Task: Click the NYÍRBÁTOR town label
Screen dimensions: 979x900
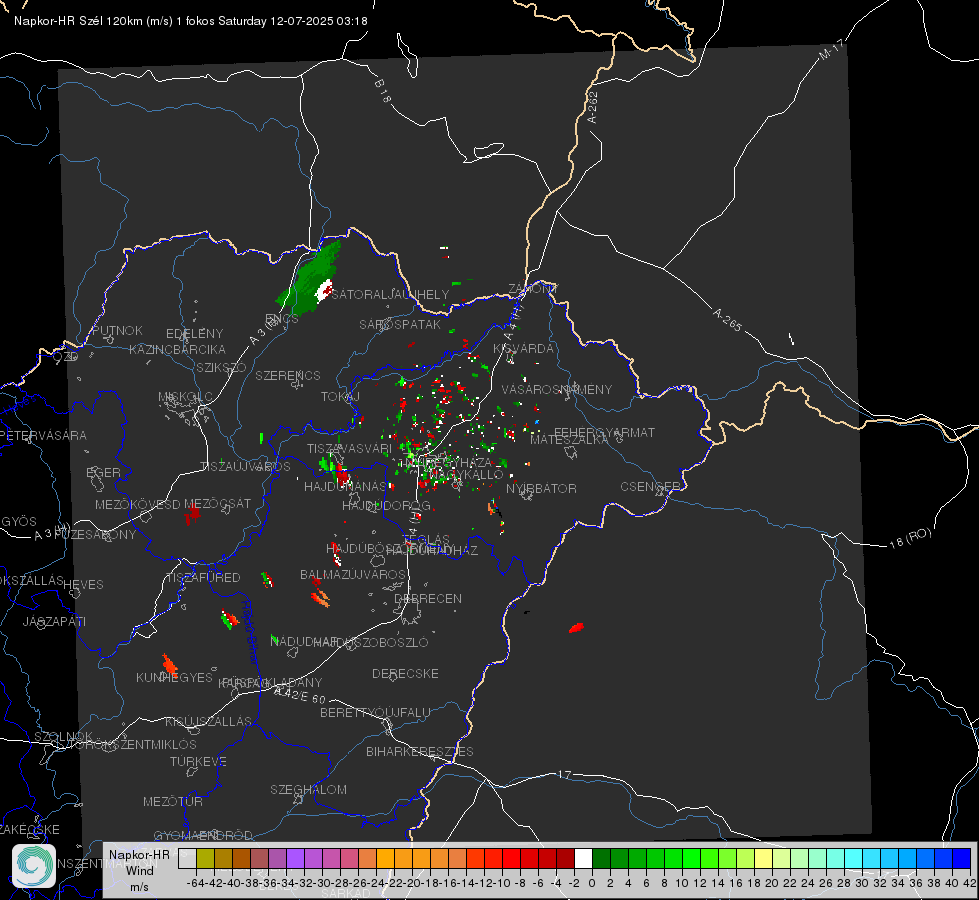Action: (541, 488)
